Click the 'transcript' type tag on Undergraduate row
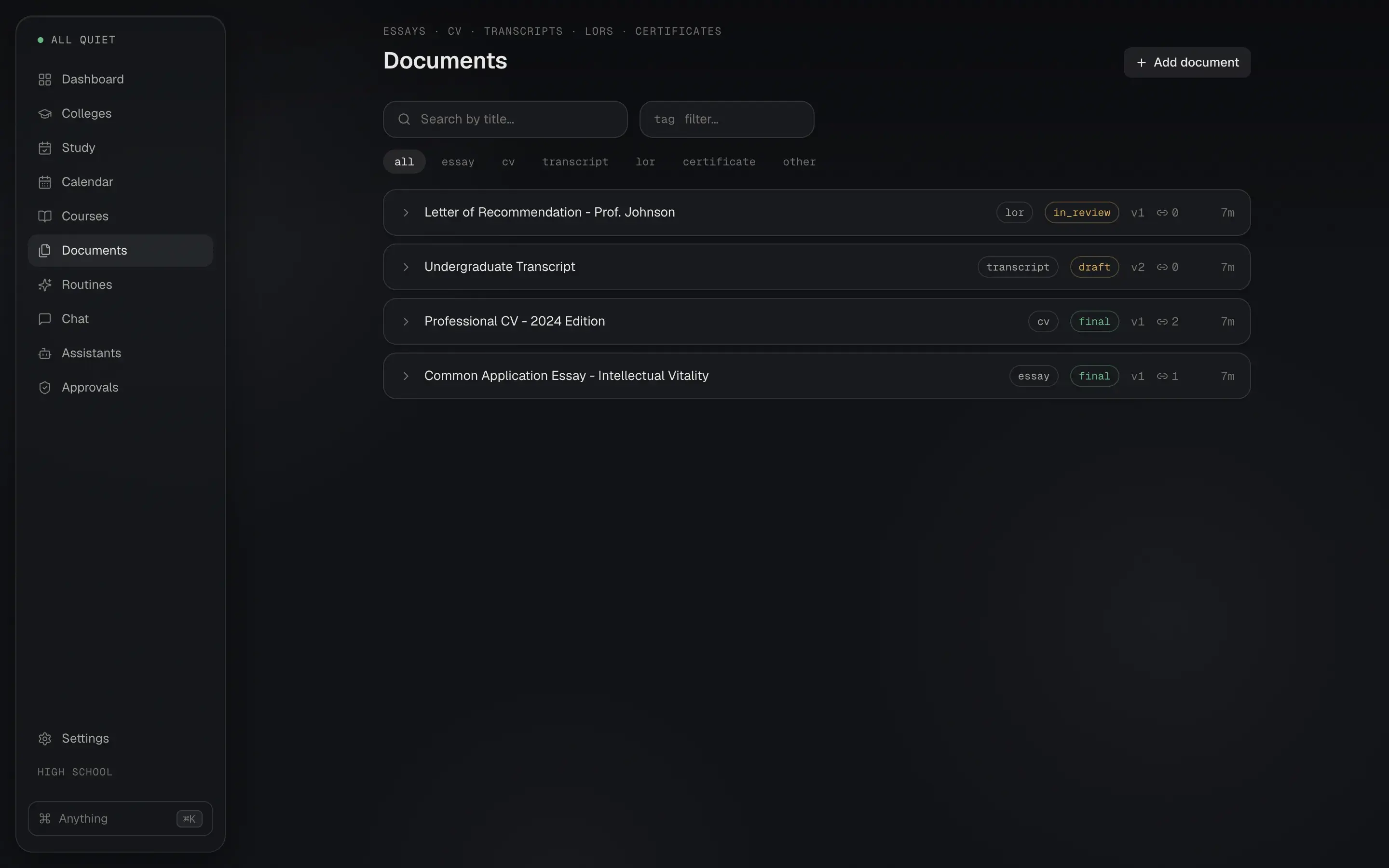Viewport: 1389px width, 868px height. pyautogui.click(x=1018, y=267)
